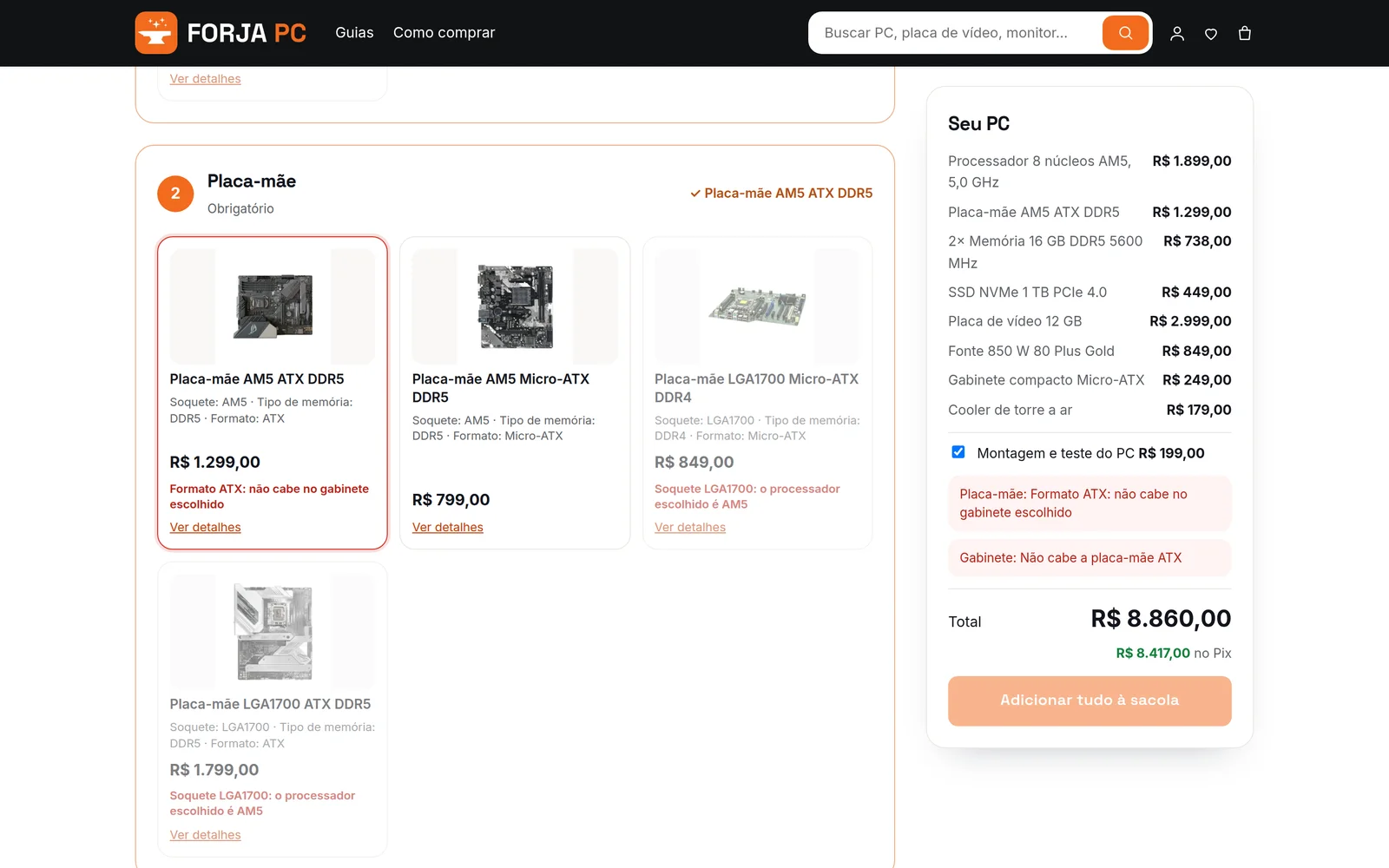
Task: Open the user account icon
Action: click(x=1177, y=34)
